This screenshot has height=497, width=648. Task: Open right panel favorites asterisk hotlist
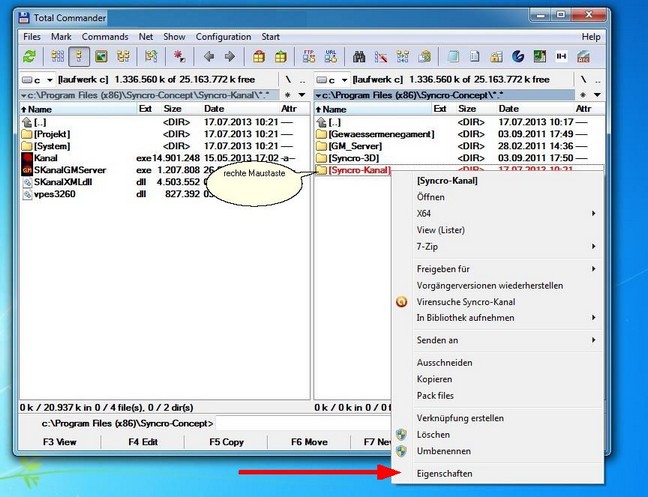coord(583,95)
